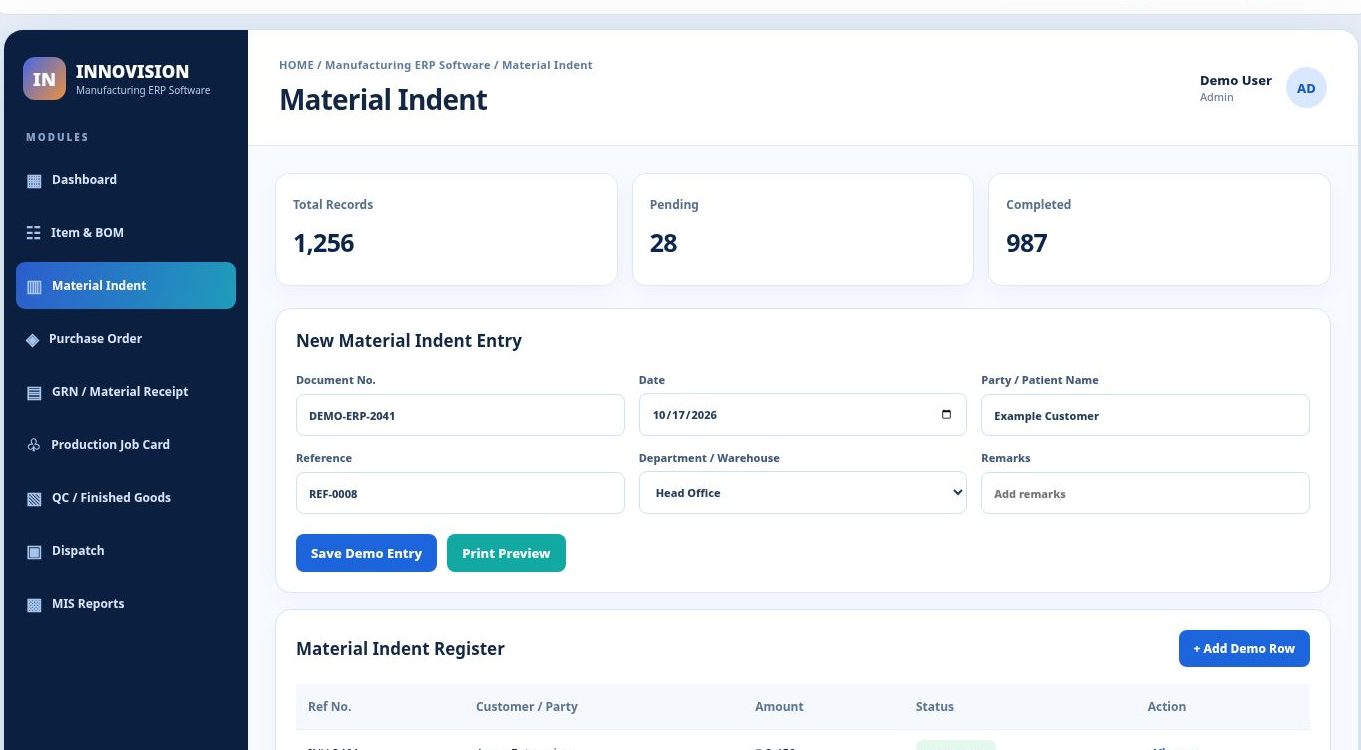Open MIS Reports module label
This screenshot has width=1361, height=750.
tap(88, 604)
